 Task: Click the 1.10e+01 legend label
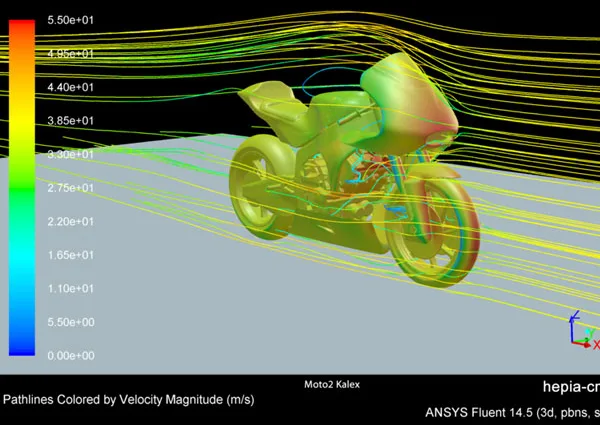coord(70,288)
